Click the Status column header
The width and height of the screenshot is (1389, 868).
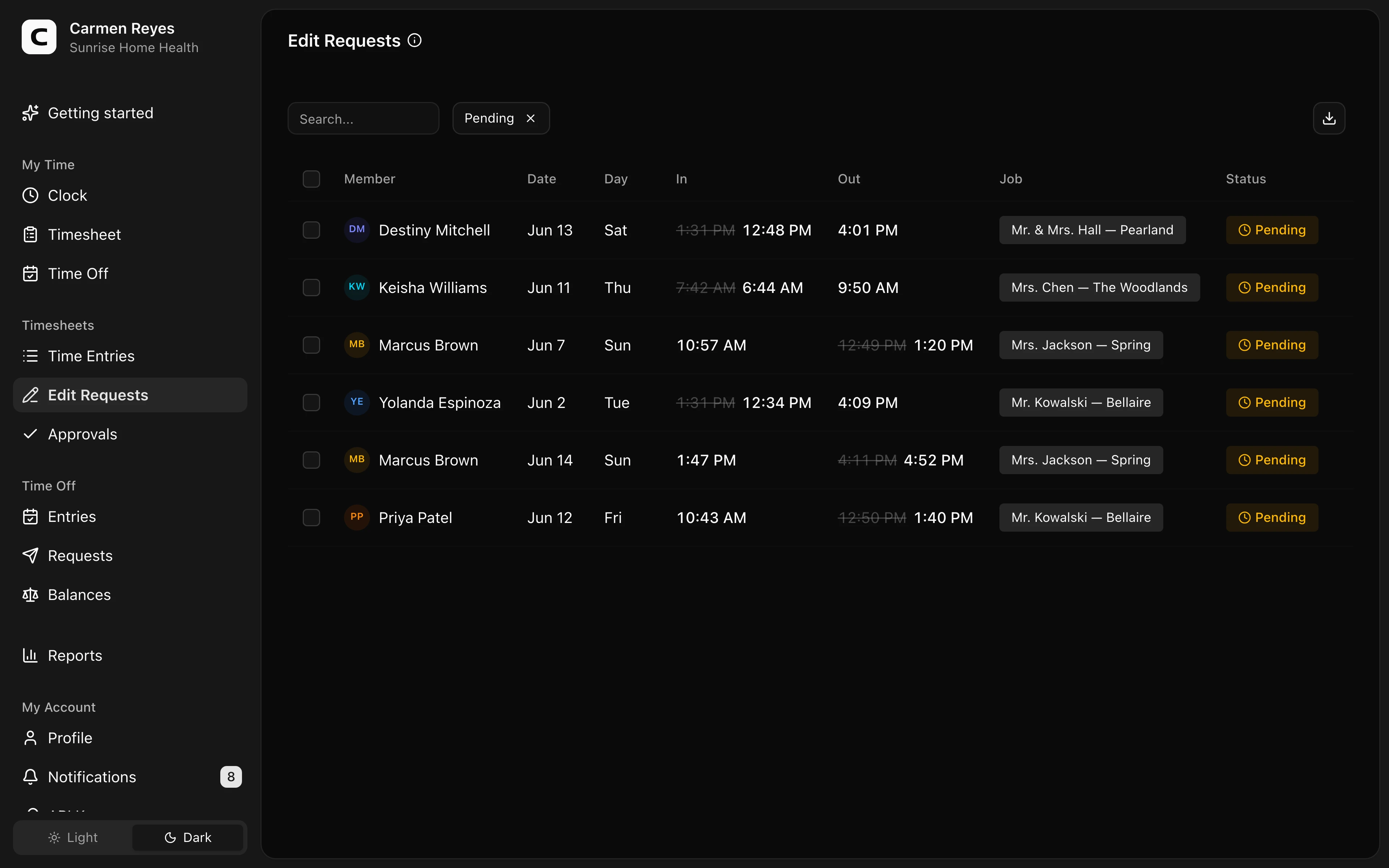[x=1245, y=179]
